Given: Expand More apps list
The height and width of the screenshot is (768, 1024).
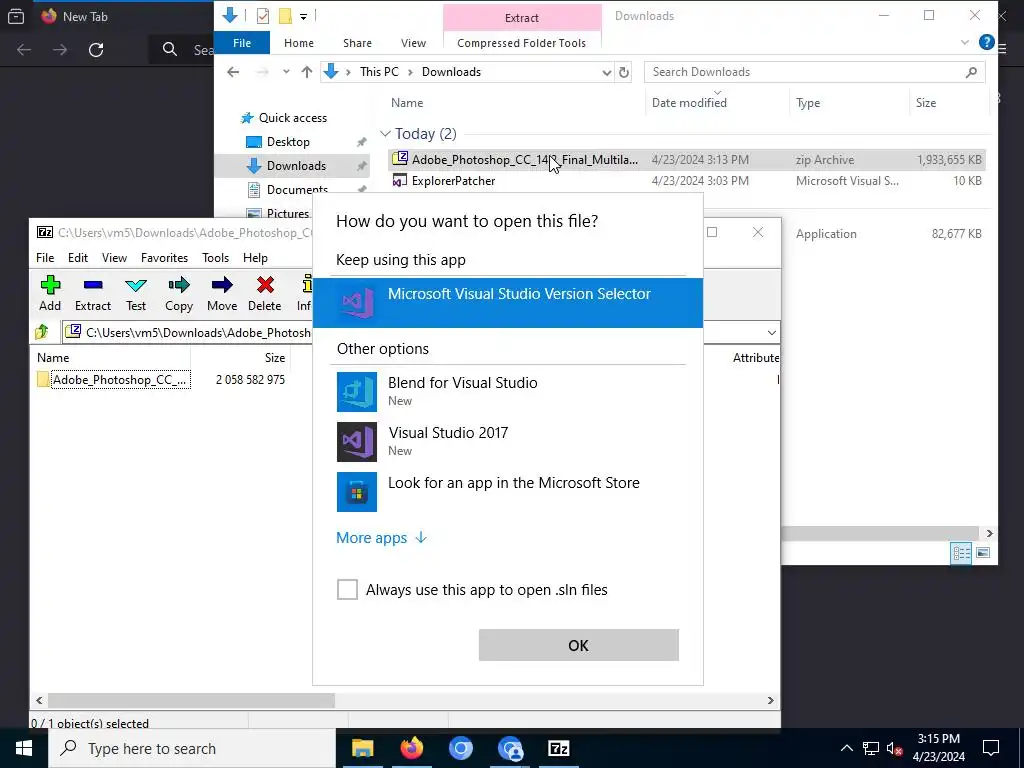Looking at the screenshot, I should click(x=381, y=538).
